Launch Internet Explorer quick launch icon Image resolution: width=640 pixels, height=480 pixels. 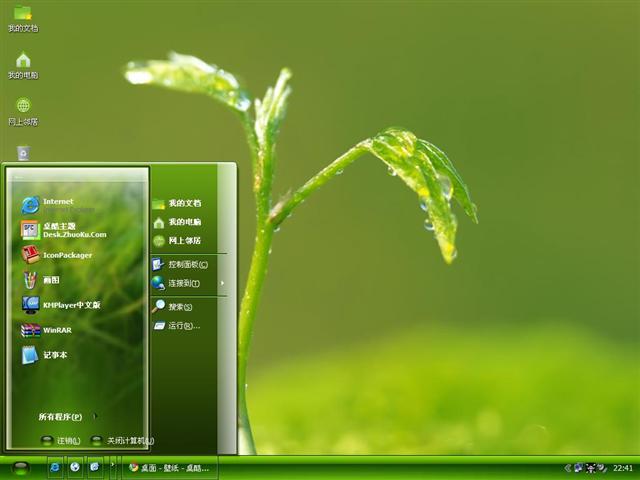pos(55,467)
